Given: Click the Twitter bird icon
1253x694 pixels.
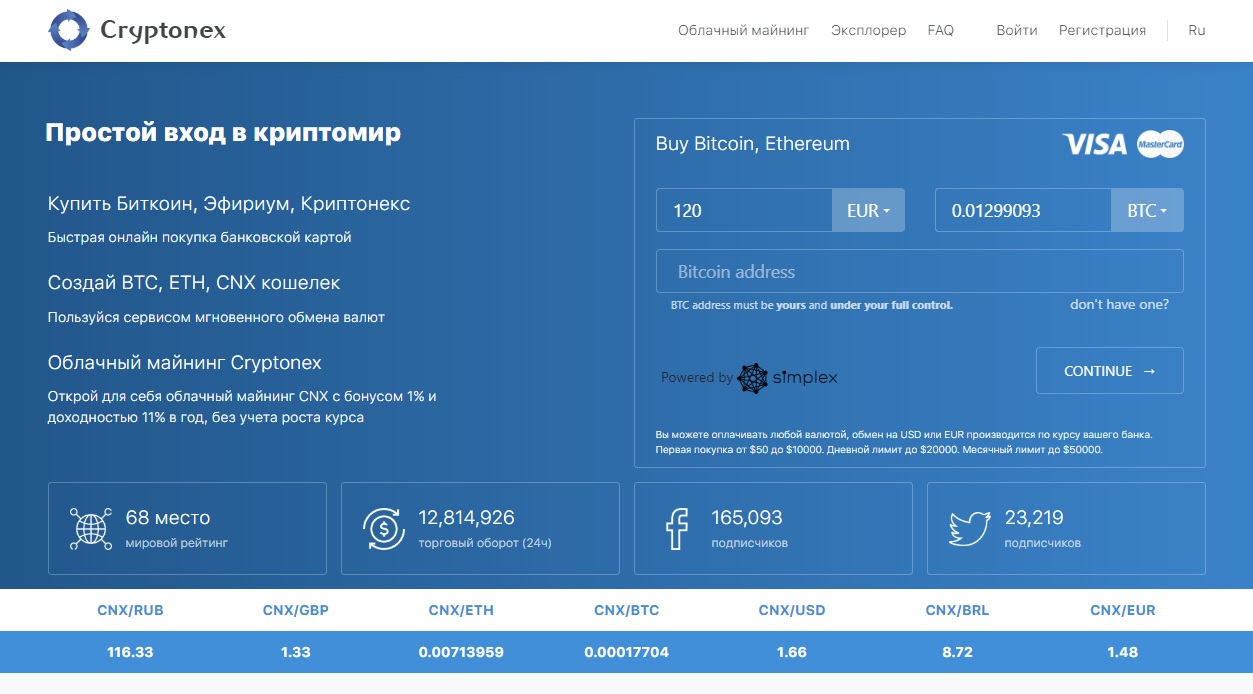Looking at the screenshot, I should coord(969,528).
